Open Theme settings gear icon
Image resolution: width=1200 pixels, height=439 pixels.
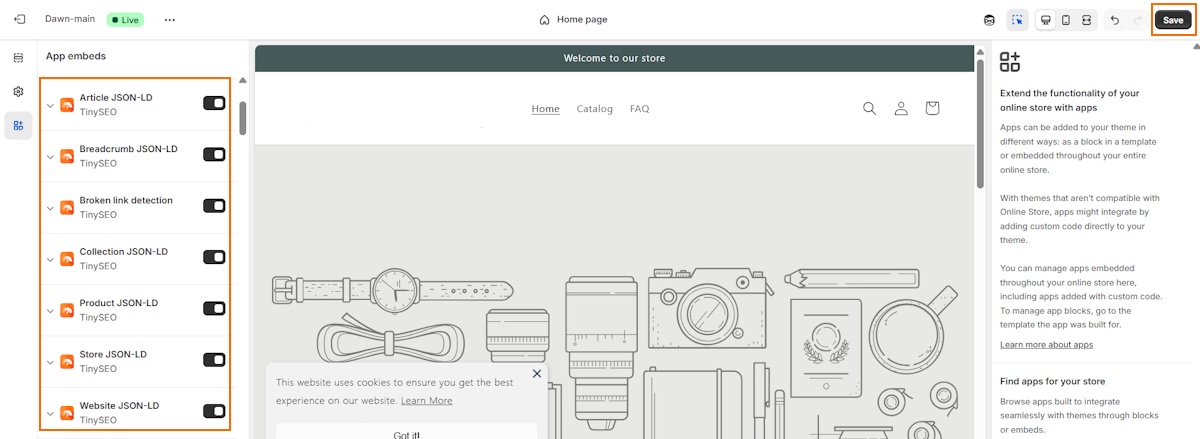(x=18, y=91)
